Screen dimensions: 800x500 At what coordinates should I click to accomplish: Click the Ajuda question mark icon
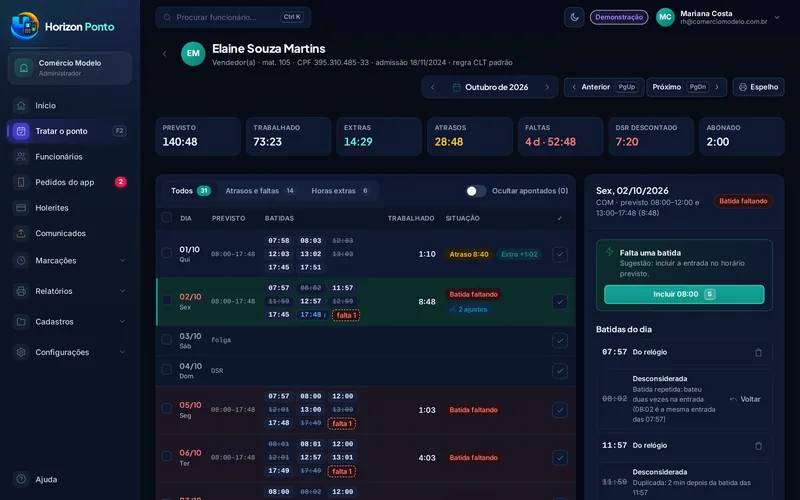point(21,479)
